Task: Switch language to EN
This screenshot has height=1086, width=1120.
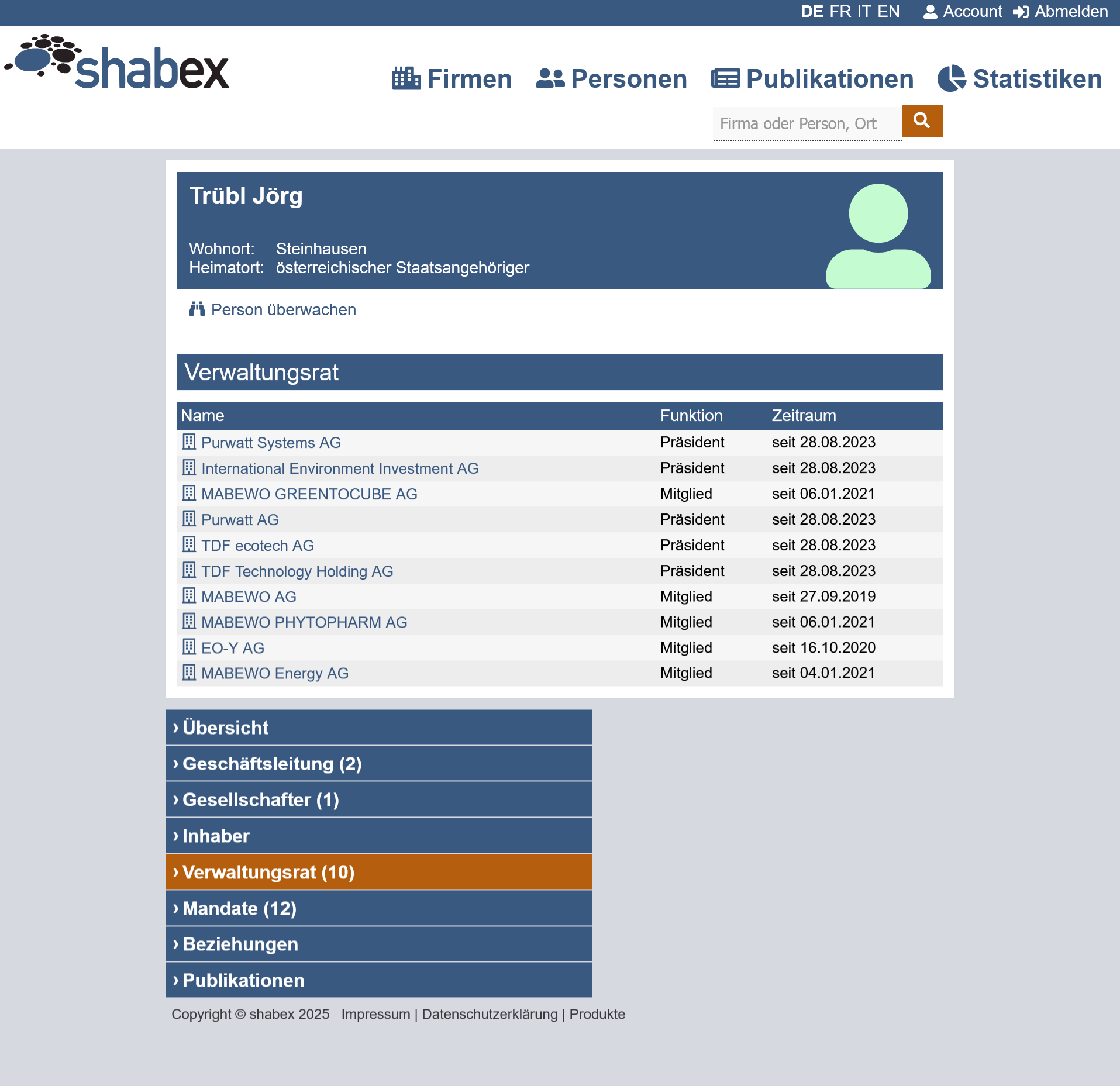Action: click(x=888, y=12)
